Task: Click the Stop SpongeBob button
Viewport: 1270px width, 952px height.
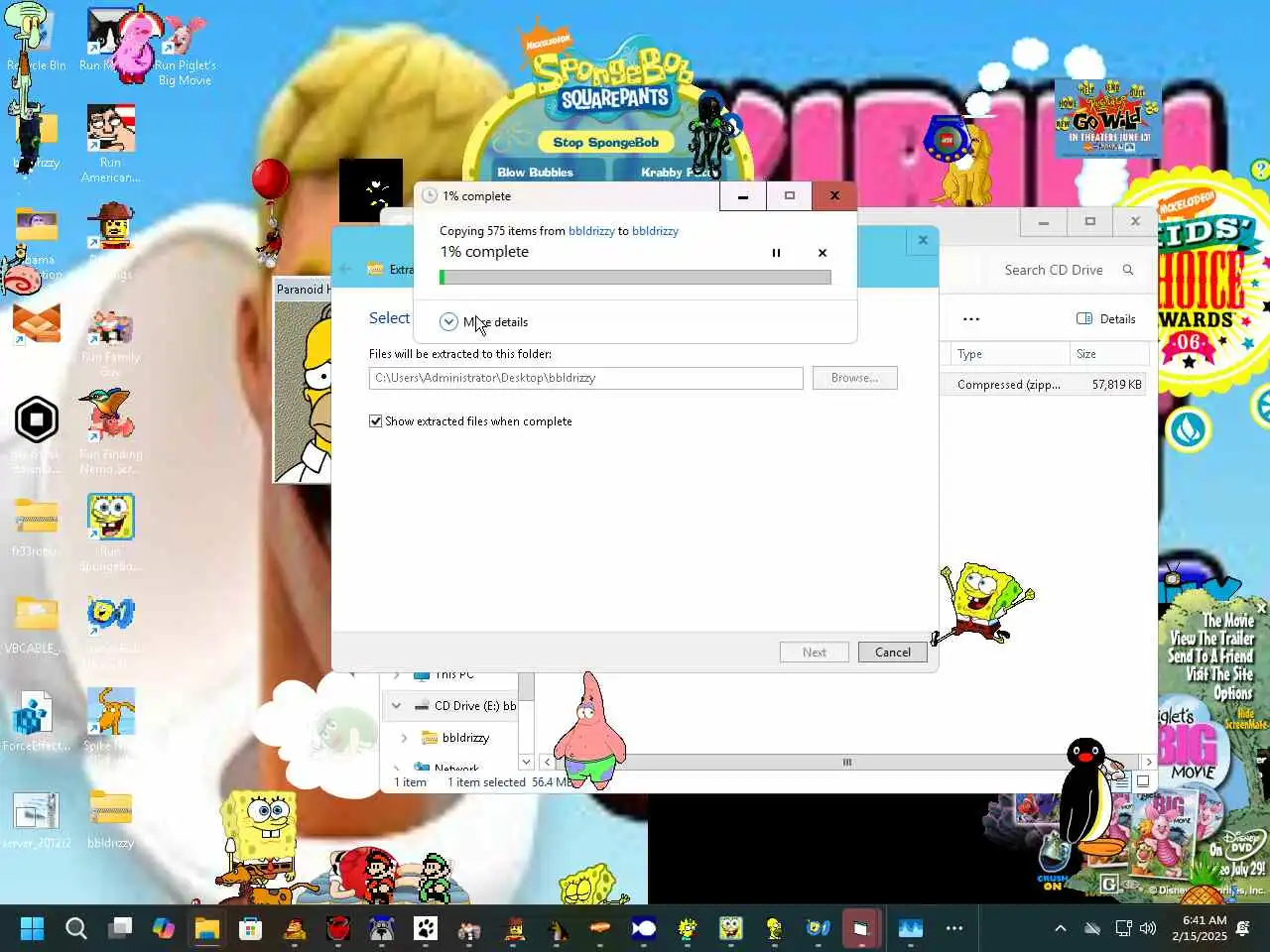Action: click(605, 142)
